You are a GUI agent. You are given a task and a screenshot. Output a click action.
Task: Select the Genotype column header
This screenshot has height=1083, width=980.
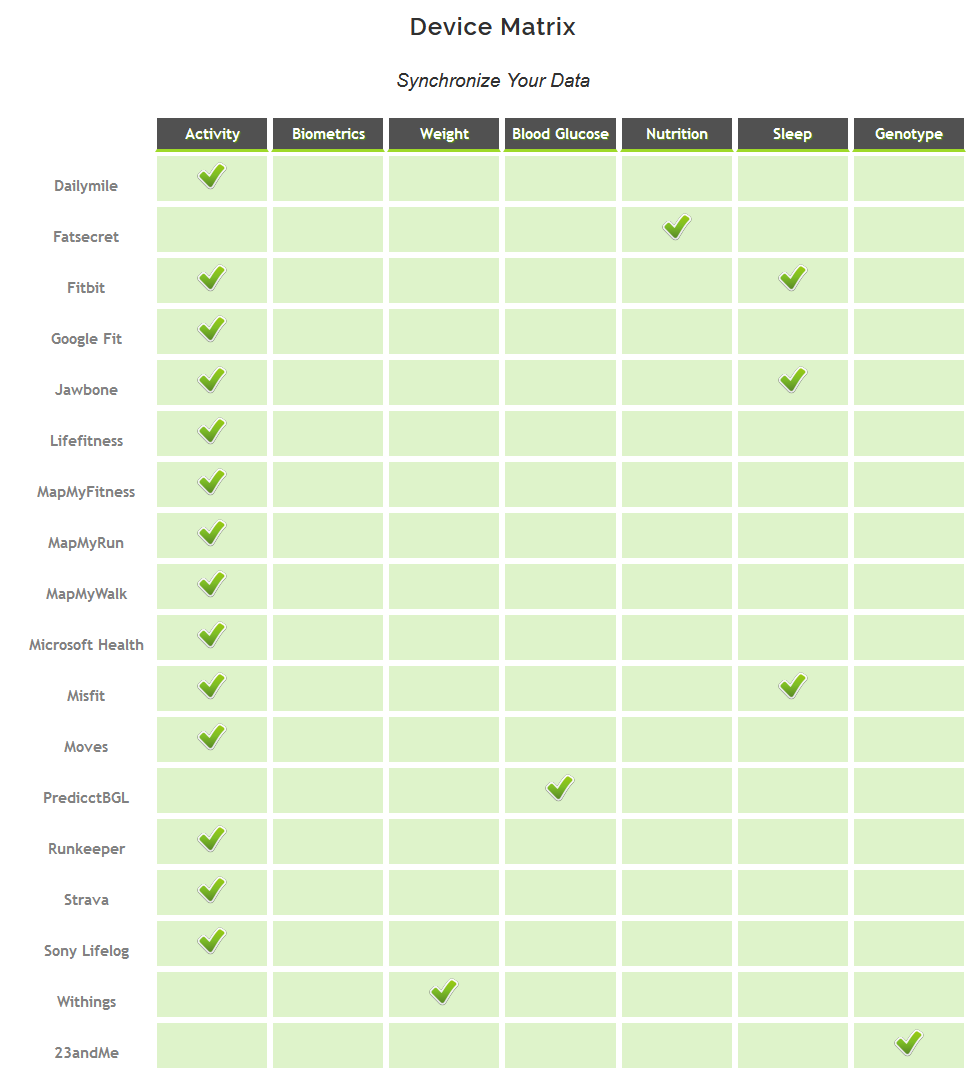[909, 134]
